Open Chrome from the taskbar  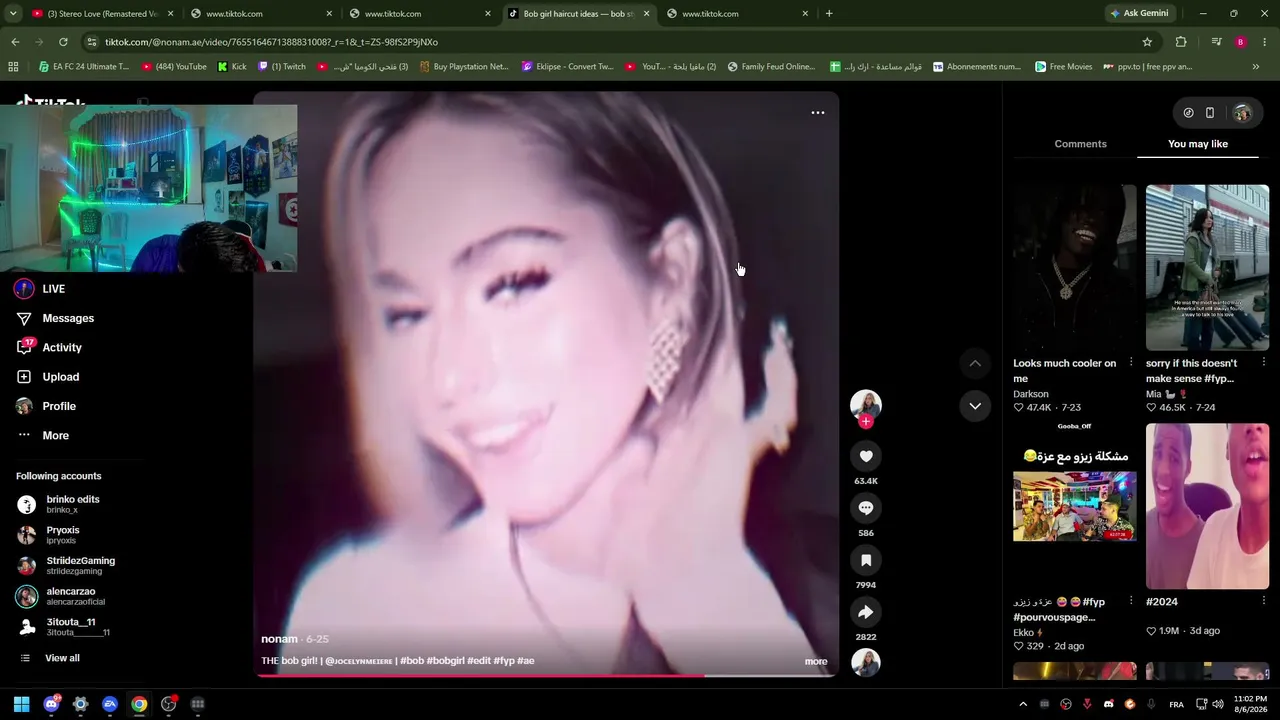pyautogui.click(x=139, y=704)
